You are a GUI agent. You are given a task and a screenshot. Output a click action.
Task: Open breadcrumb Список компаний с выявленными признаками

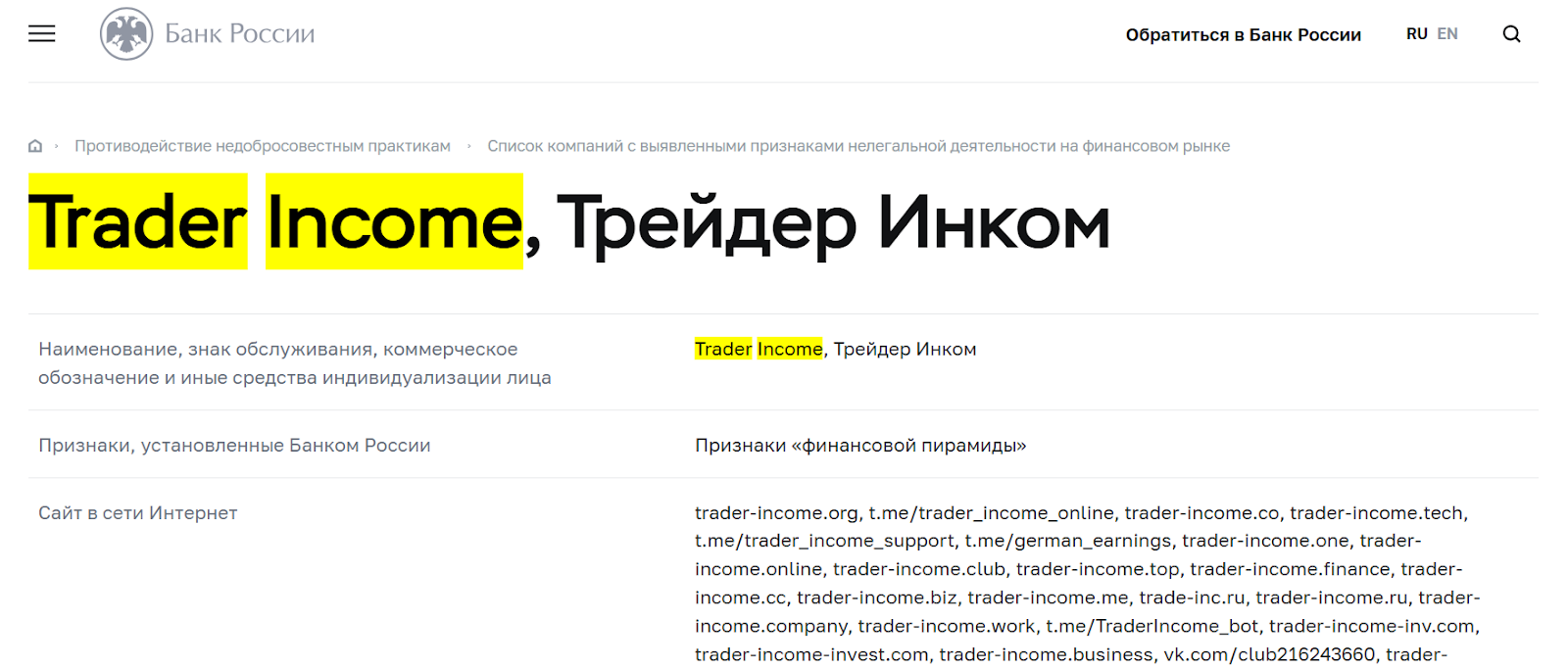[858, 146]
